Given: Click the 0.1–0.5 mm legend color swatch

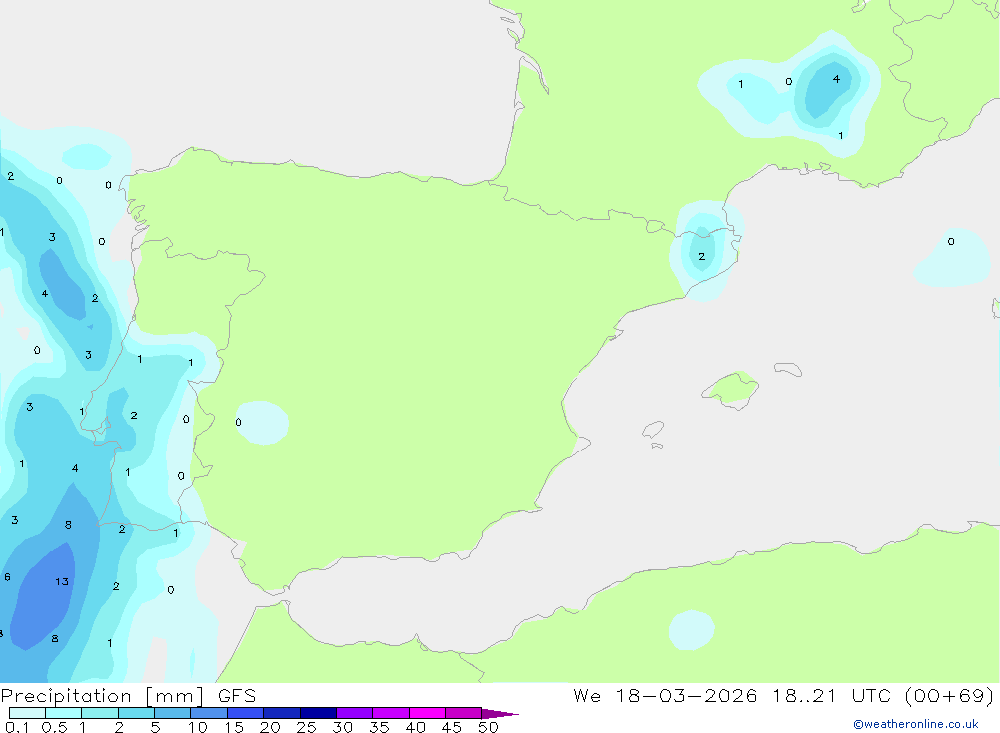Looking at the screenshot, I should 27,713.
